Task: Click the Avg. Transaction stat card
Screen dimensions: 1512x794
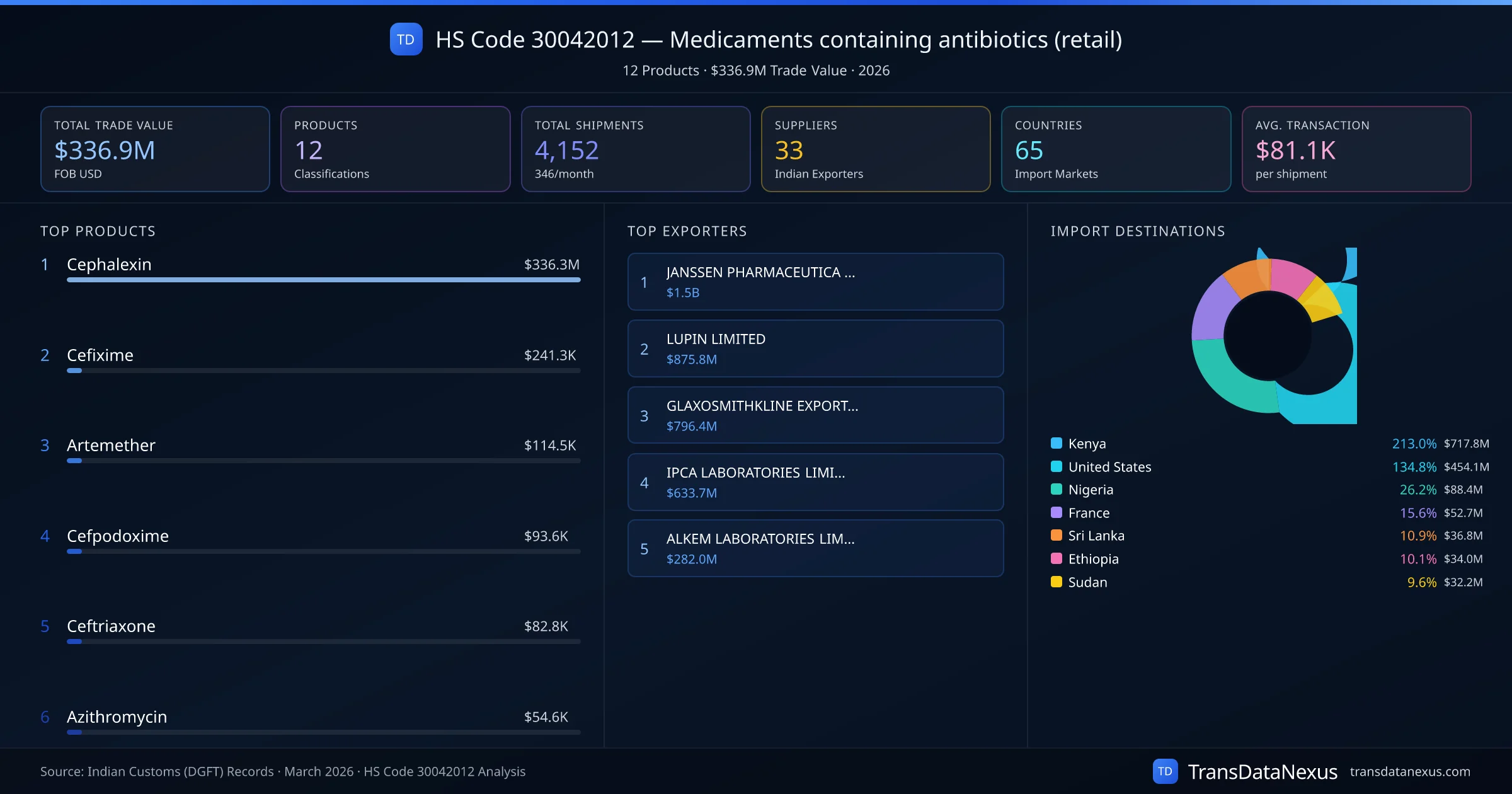Action: [1357, 149]
